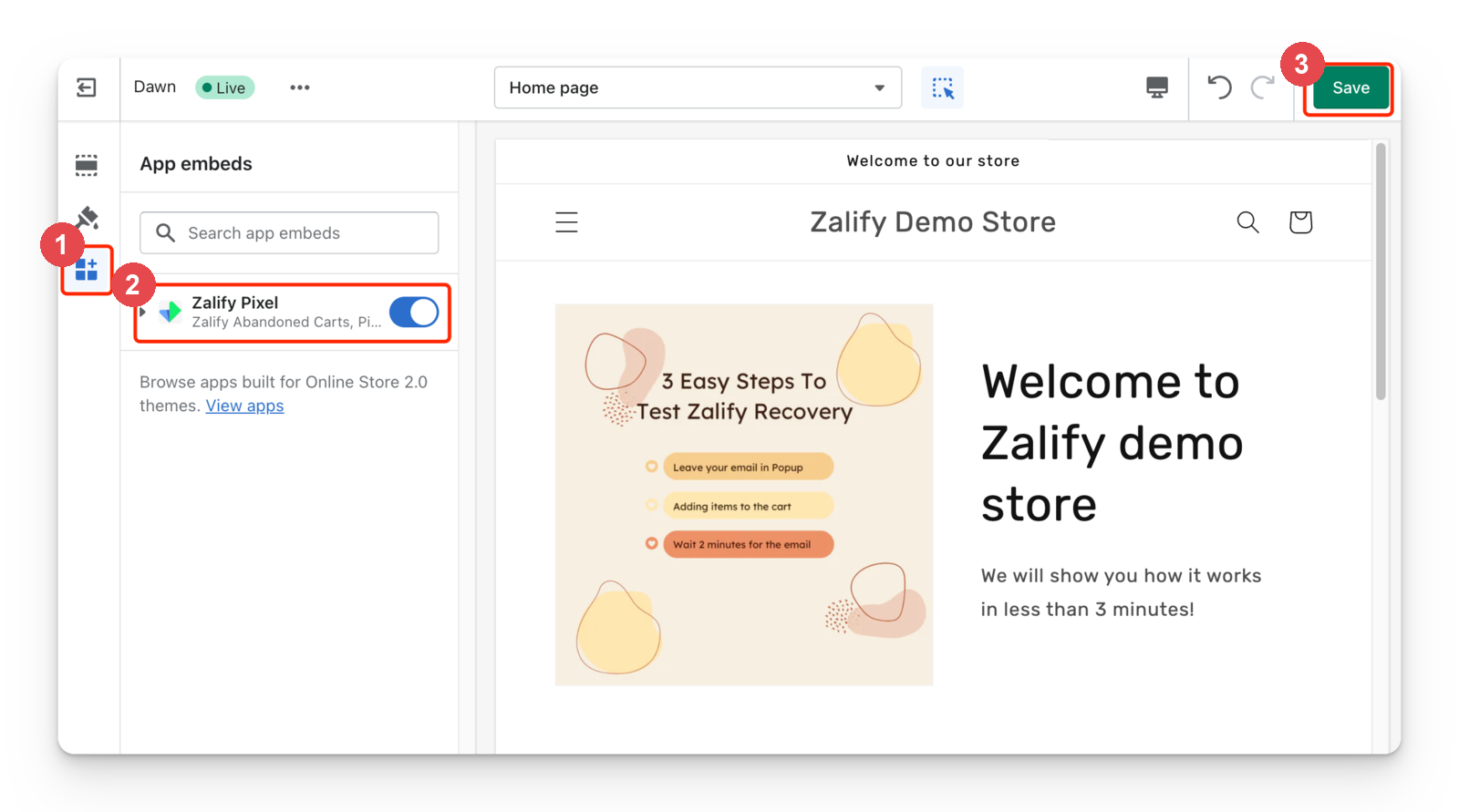Click the Live status badge
This screenshot has width=1459, height=812.
point(224,87)
